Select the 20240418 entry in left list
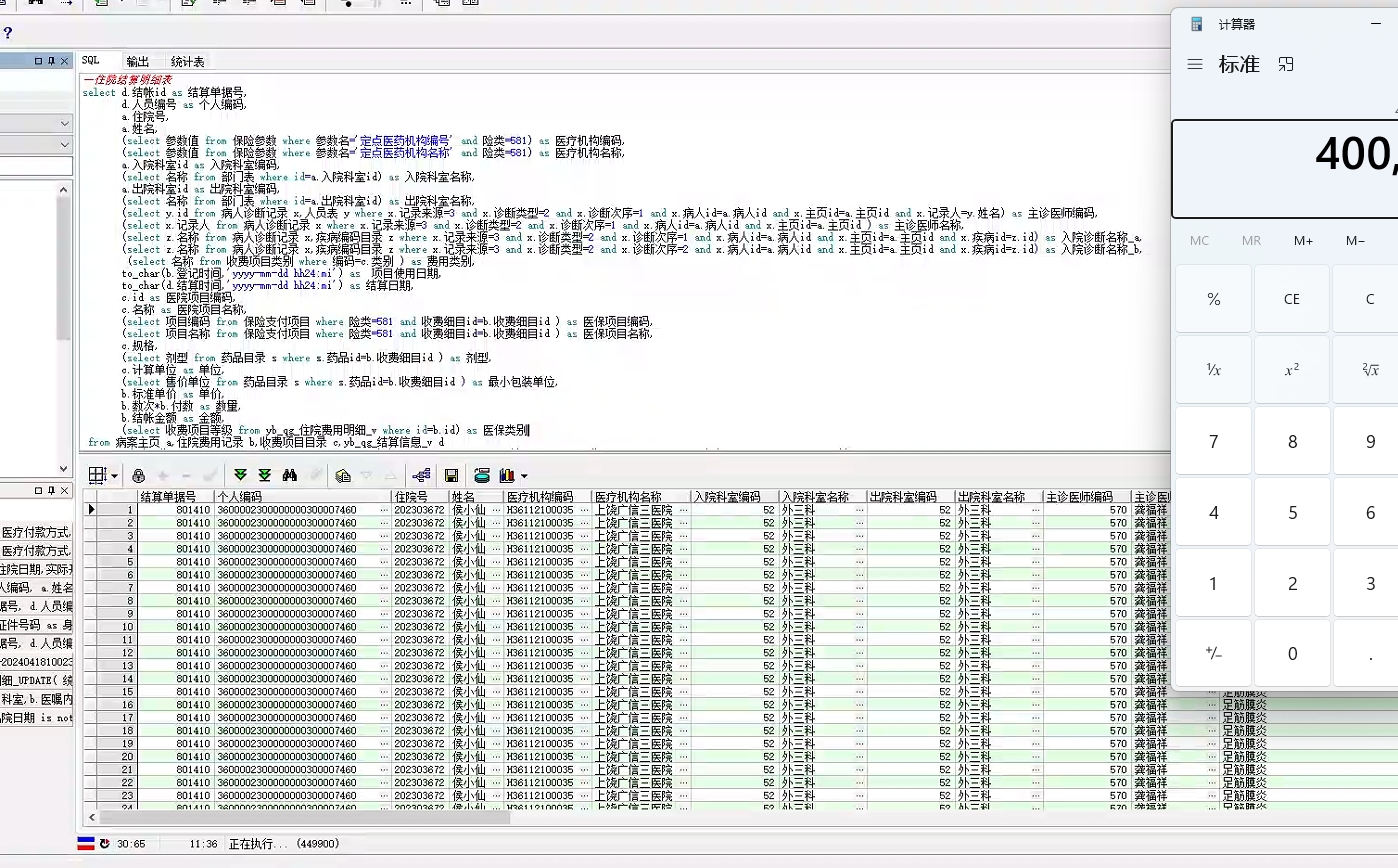 coord(37,662)
